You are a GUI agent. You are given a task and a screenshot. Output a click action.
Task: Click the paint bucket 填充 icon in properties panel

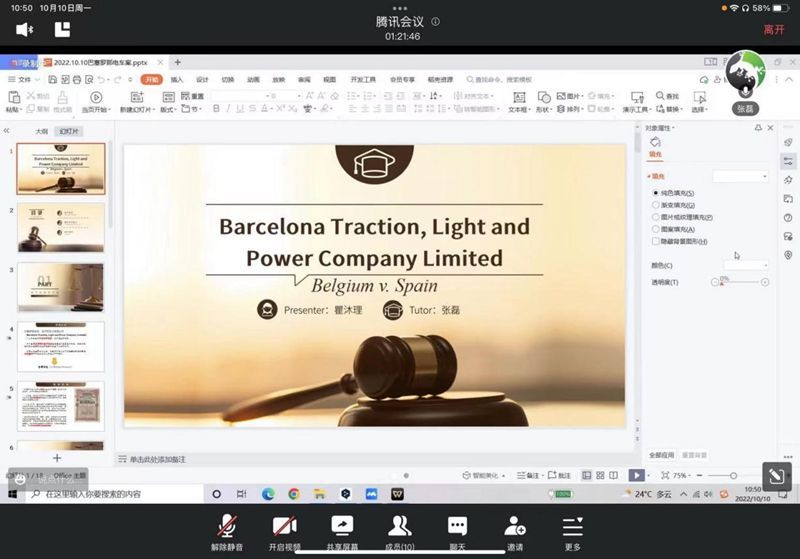656,142
